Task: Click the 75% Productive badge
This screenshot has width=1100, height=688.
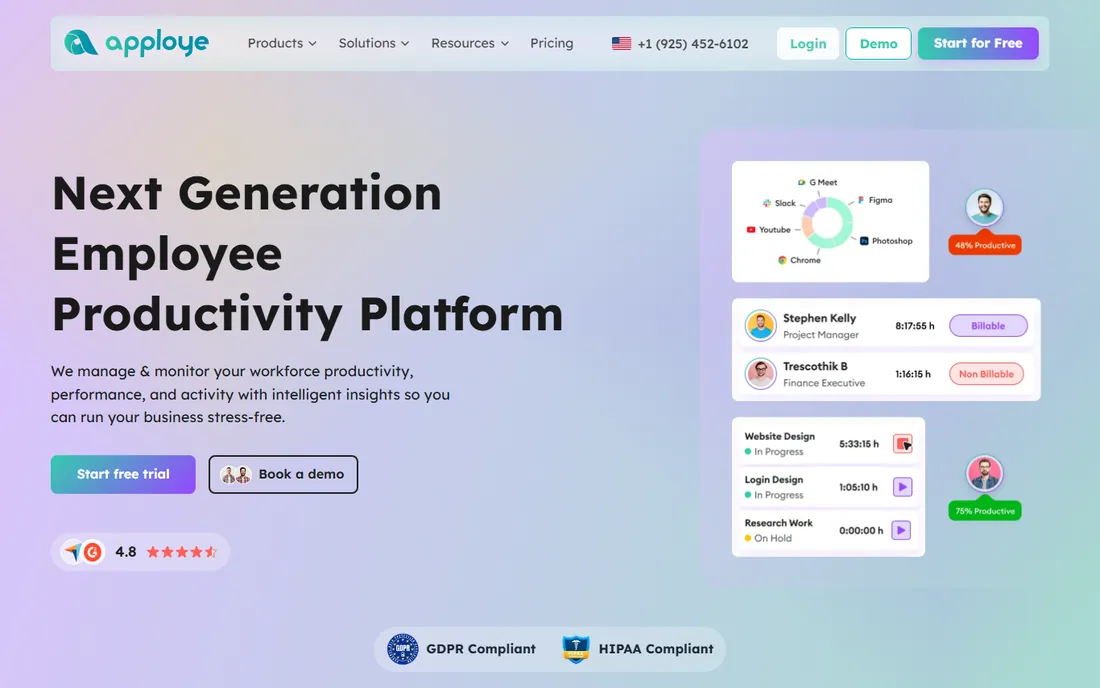Action: 984,511
